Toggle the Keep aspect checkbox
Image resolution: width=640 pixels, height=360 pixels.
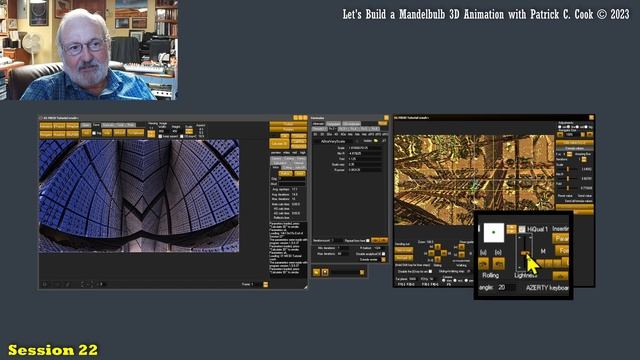pos(160,136)
